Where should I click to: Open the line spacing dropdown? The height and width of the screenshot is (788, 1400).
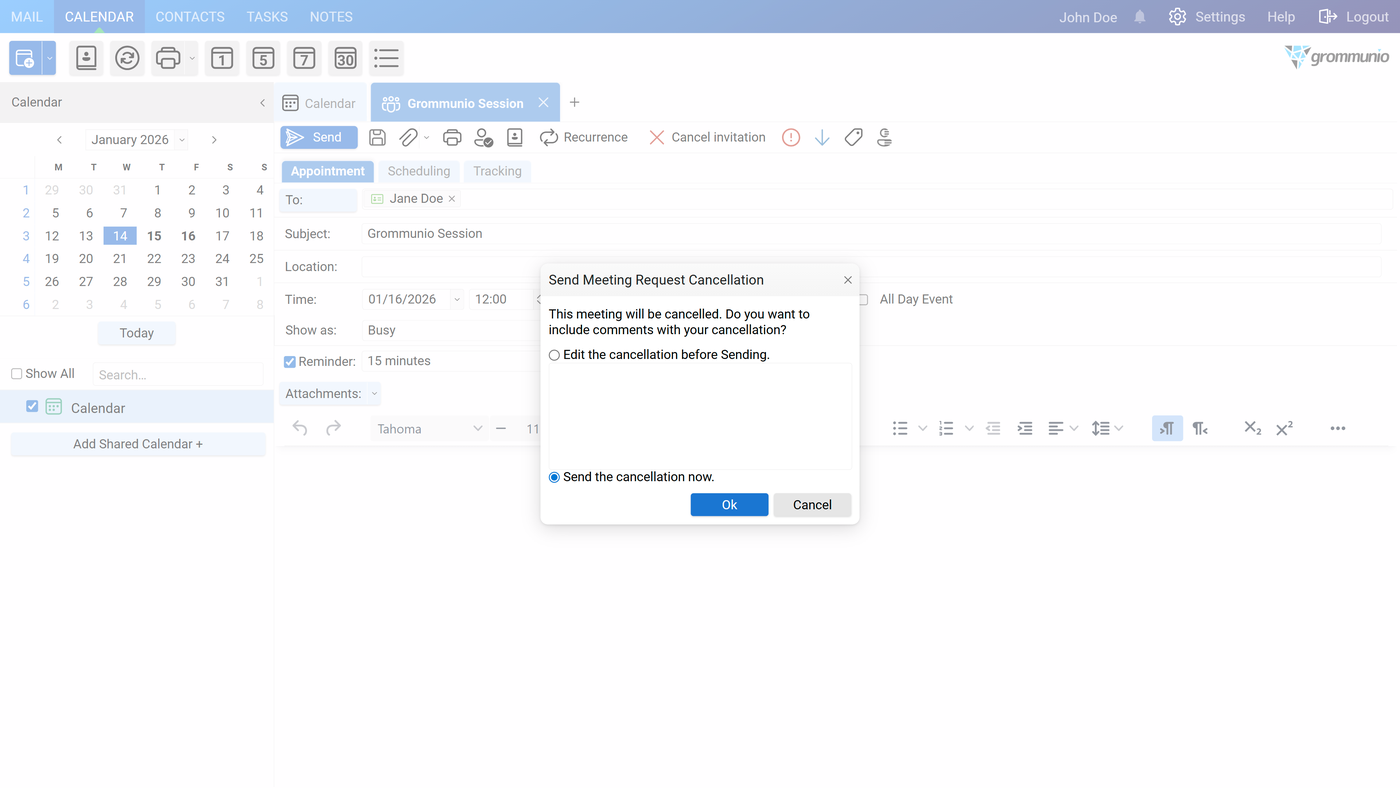[x=1119, y=428]
